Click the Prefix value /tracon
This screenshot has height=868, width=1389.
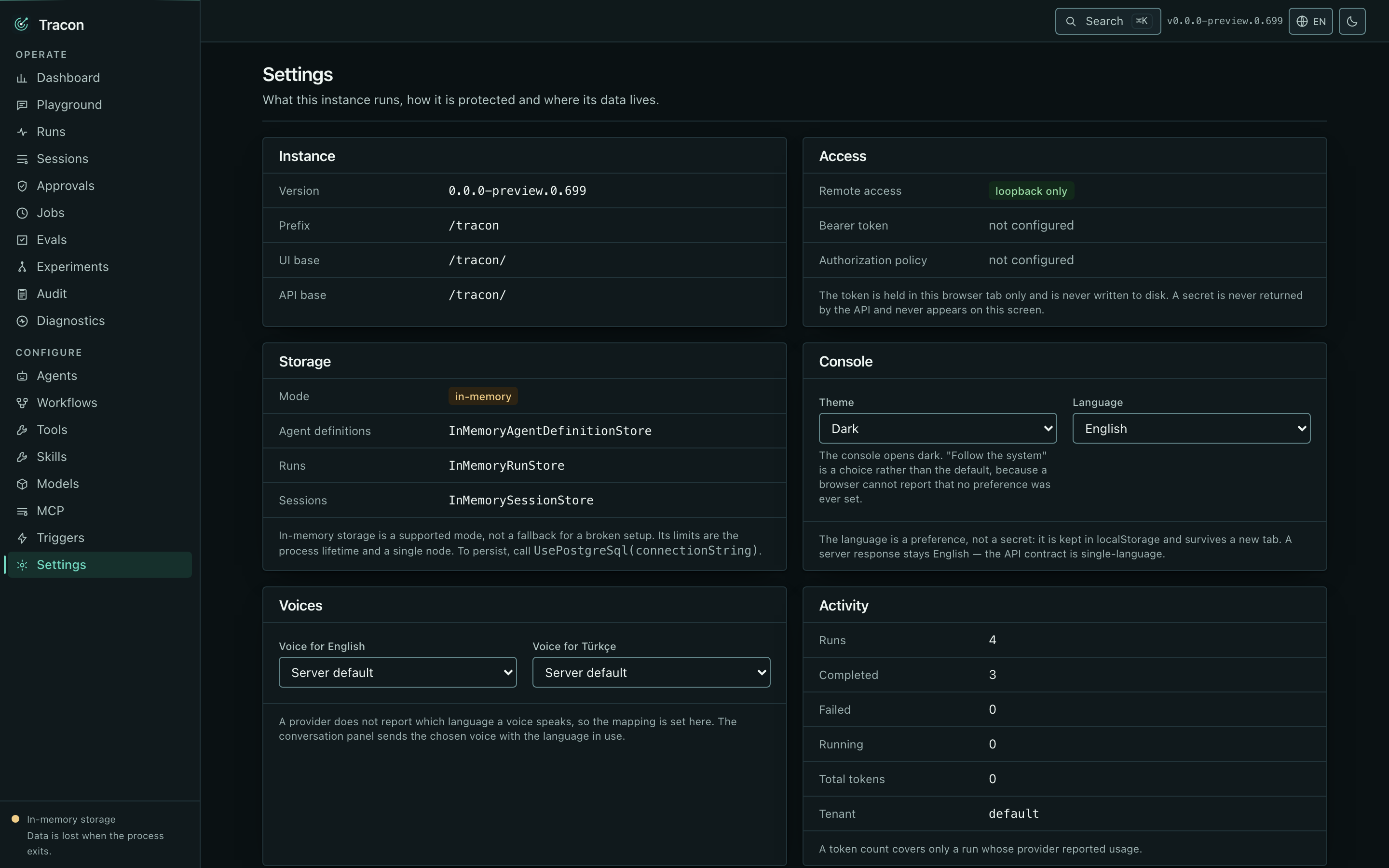click(474, 226)
